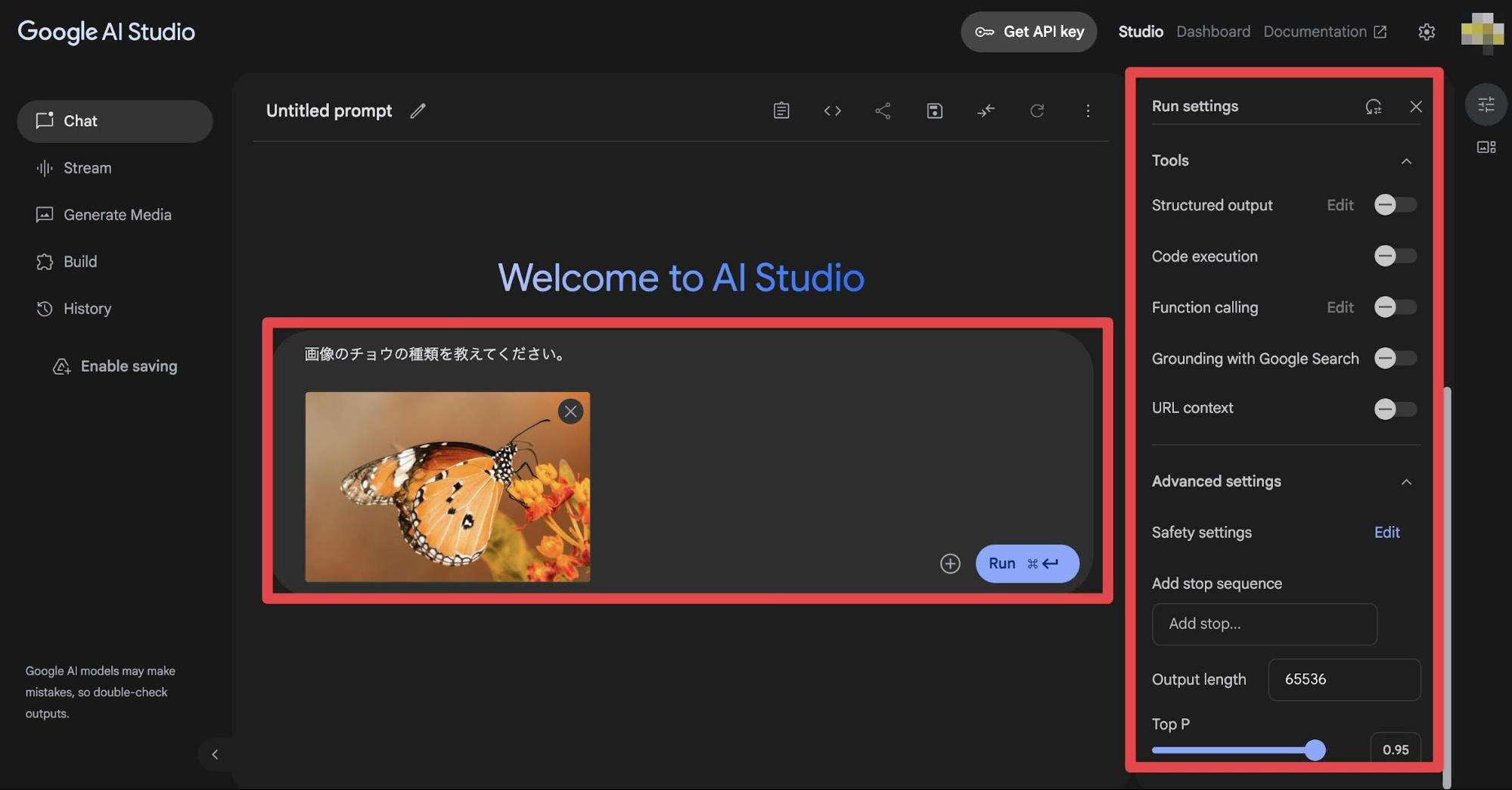Open the Chat section in sidebar
The width and height of the screenshot is (1512, 790).
coord(115,121)
